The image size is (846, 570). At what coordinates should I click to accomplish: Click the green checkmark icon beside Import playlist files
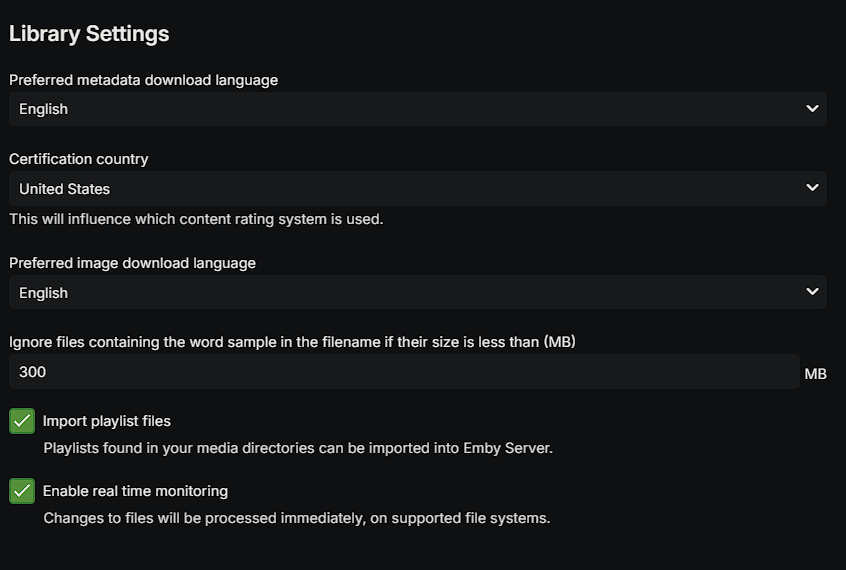(x=22, y=421)
